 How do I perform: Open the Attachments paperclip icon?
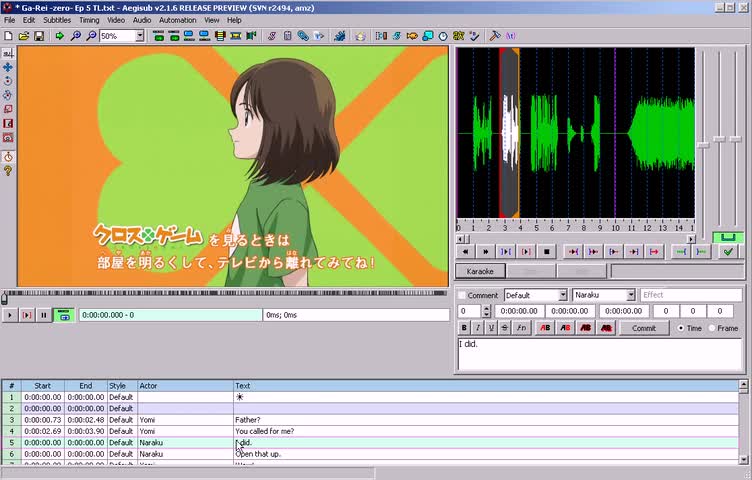click(x=303, y=36)
